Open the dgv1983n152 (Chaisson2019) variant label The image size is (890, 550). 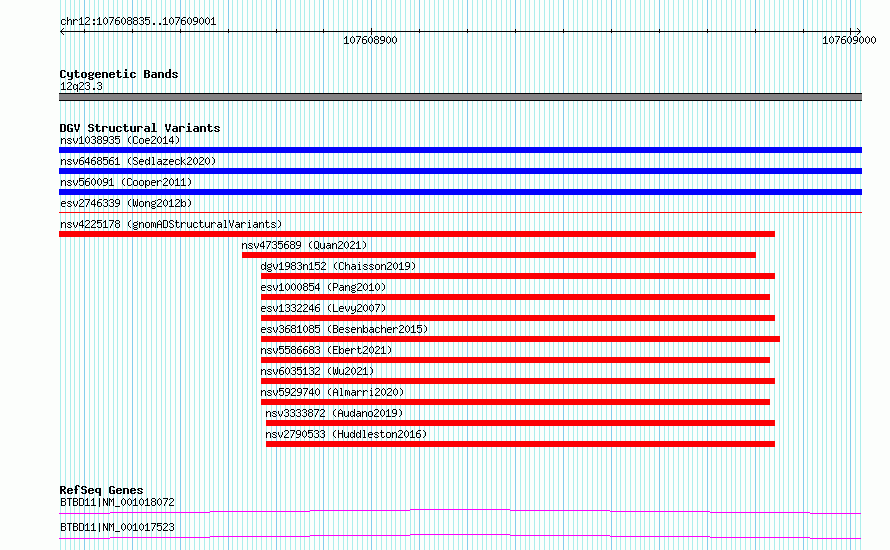tap(338, 266)
